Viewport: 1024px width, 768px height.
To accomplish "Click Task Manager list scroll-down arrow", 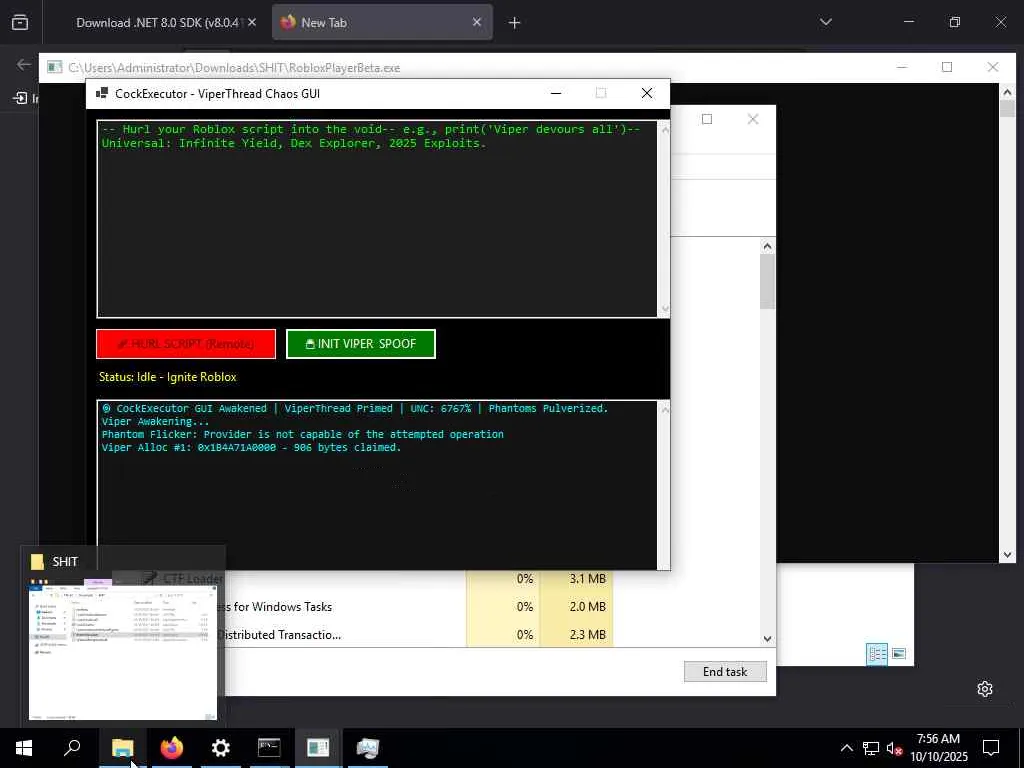I will [x=767, y=639].
